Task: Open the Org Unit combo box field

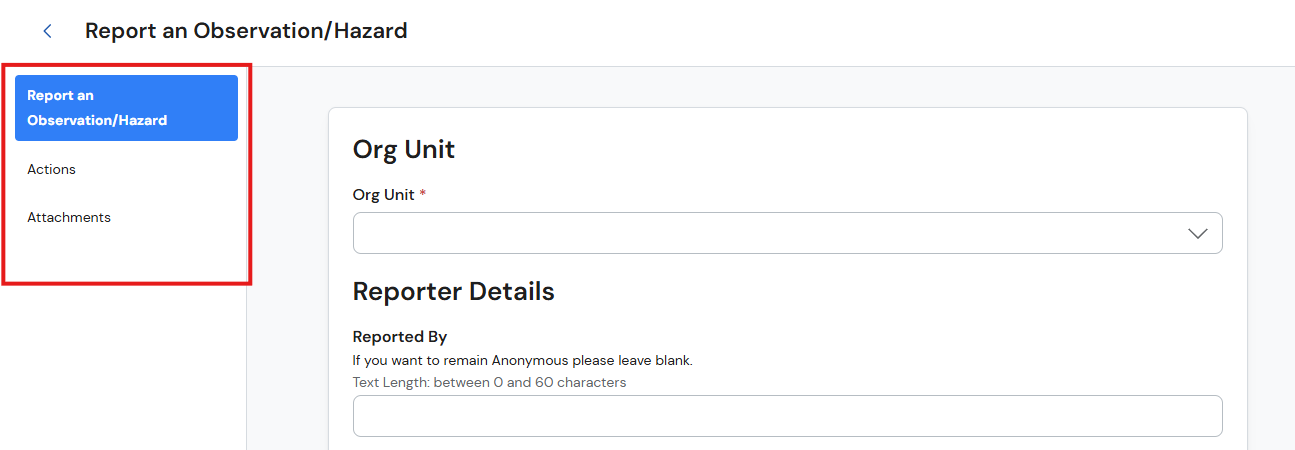Action: 787,233
